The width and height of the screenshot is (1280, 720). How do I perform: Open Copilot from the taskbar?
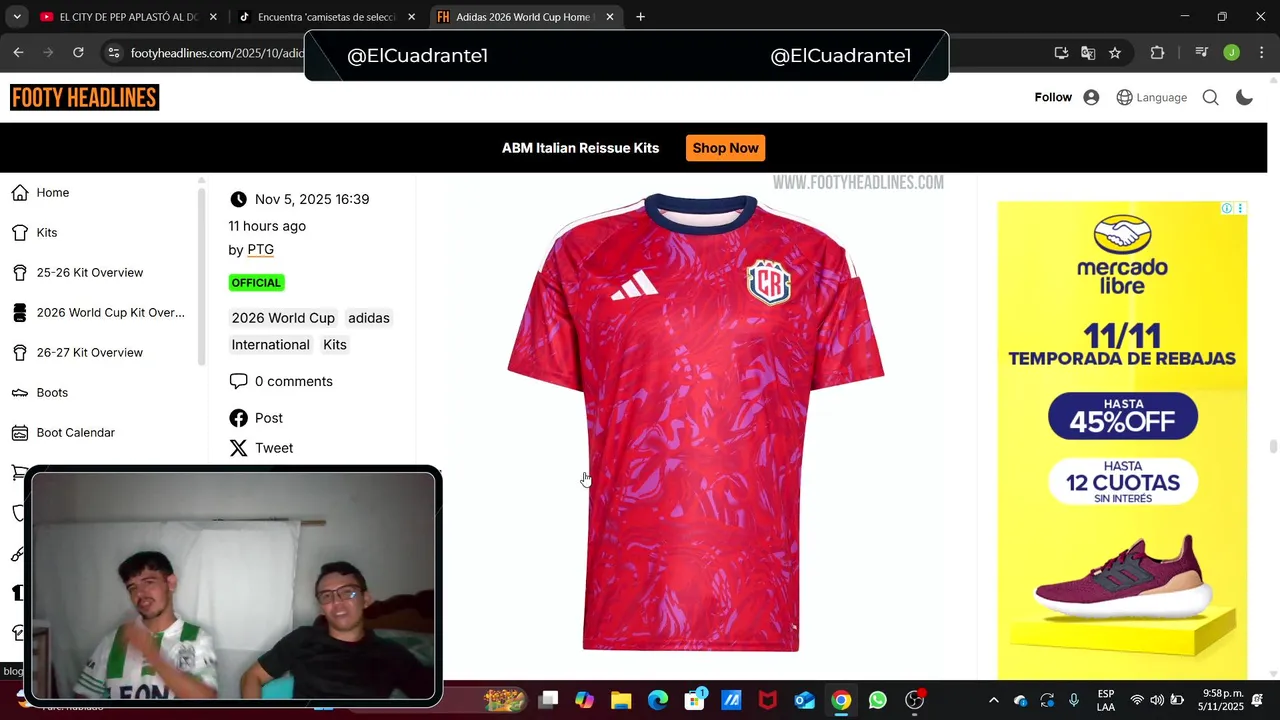[x=584, y=700]
